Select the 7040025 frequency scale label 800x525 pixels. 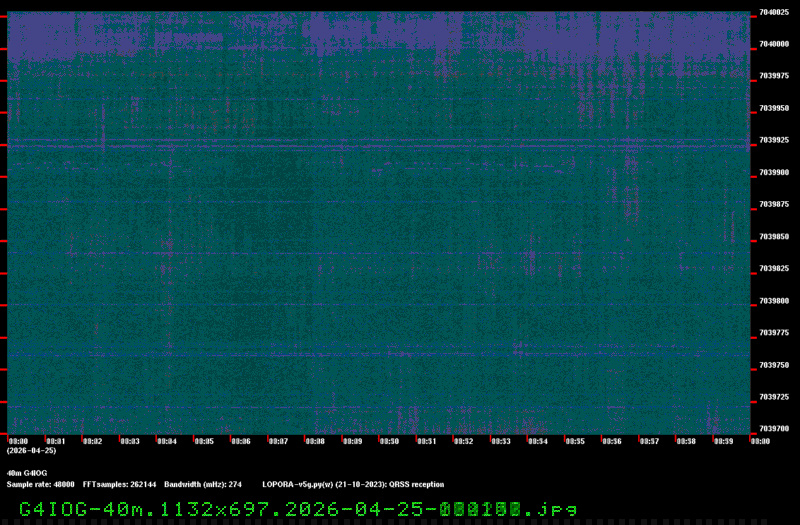(773, 12)
